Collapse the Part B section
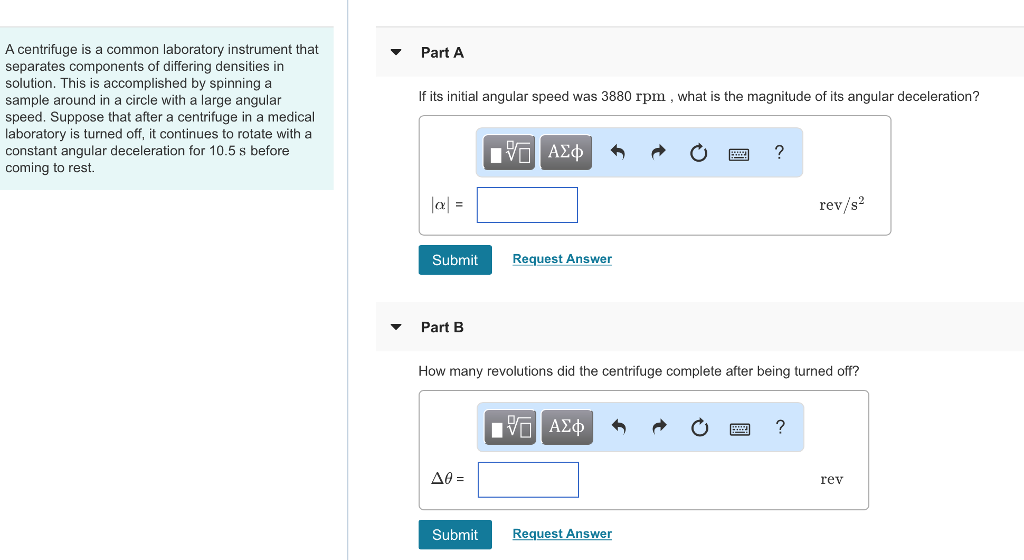 tap(396, 327)
